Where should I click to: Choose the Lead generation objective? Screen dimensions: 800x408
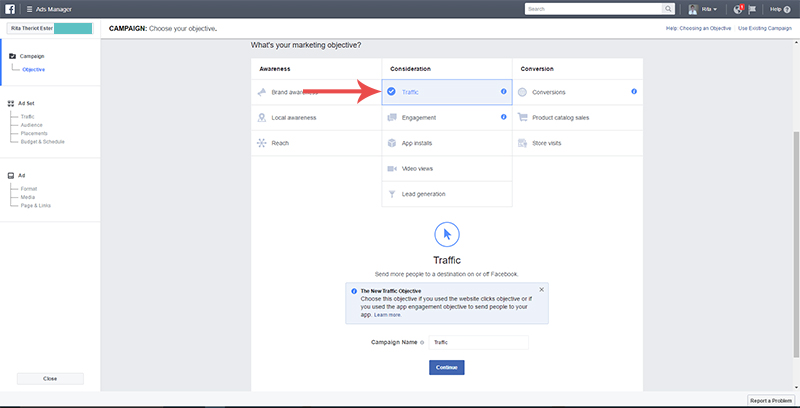click(x=447, y=194)
